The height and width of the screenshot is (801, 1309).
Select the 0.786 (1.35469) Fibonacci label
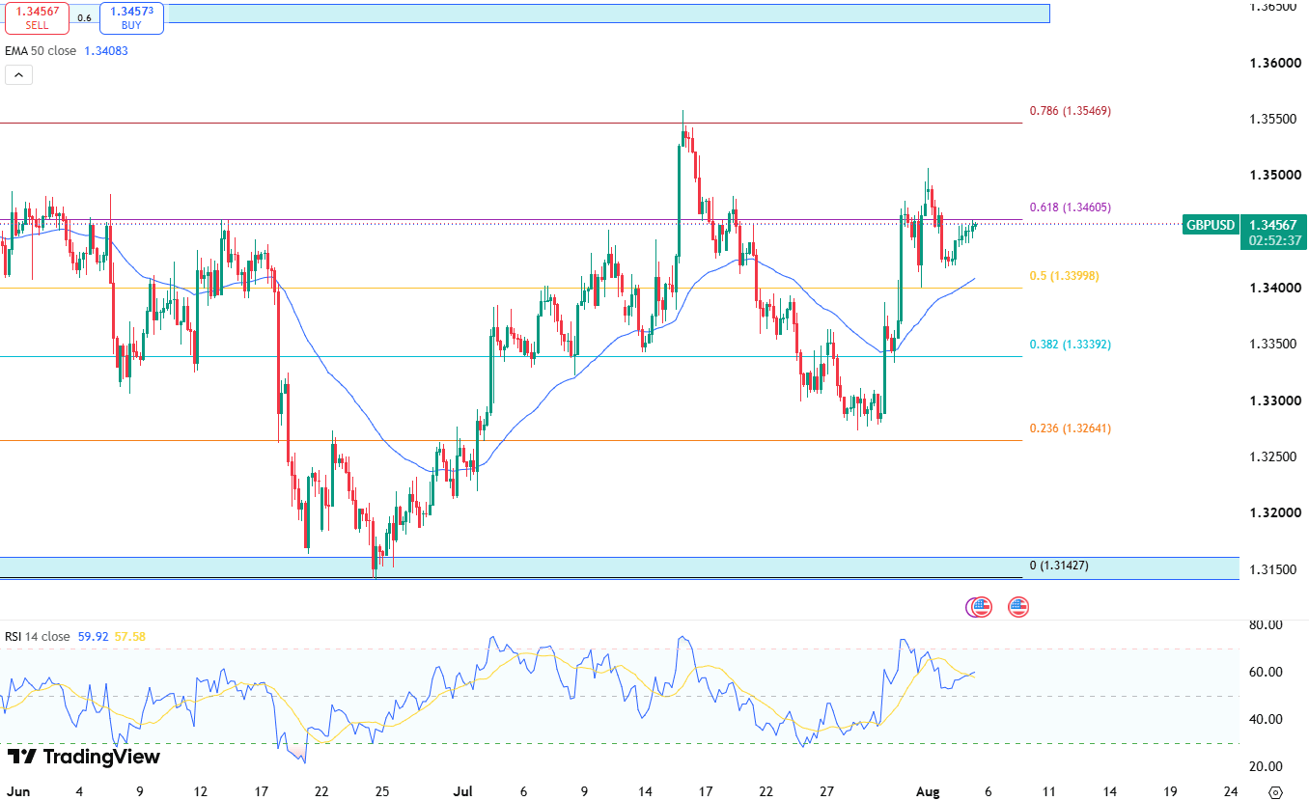point(1070,111)
